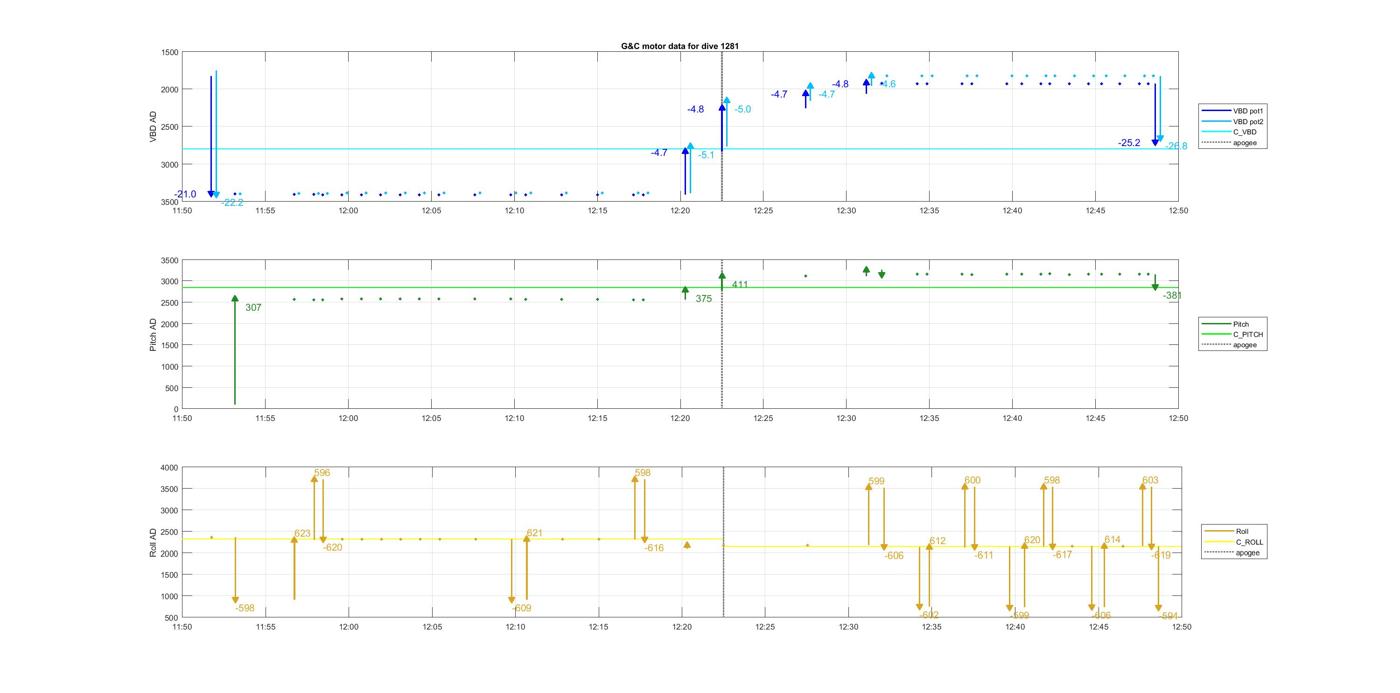
Task: Click the '-381' pitch data label
Action: click(x=1172, y=295)
